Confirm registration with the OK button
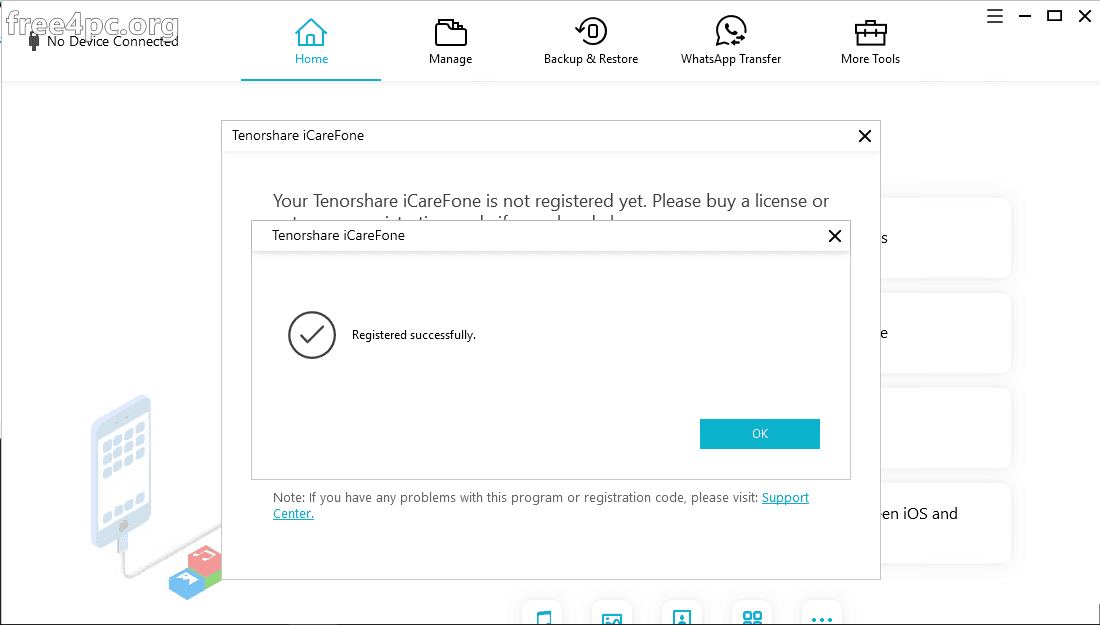Image resolution: width=1100 pixels, height=625 pixels. point(760,434)
